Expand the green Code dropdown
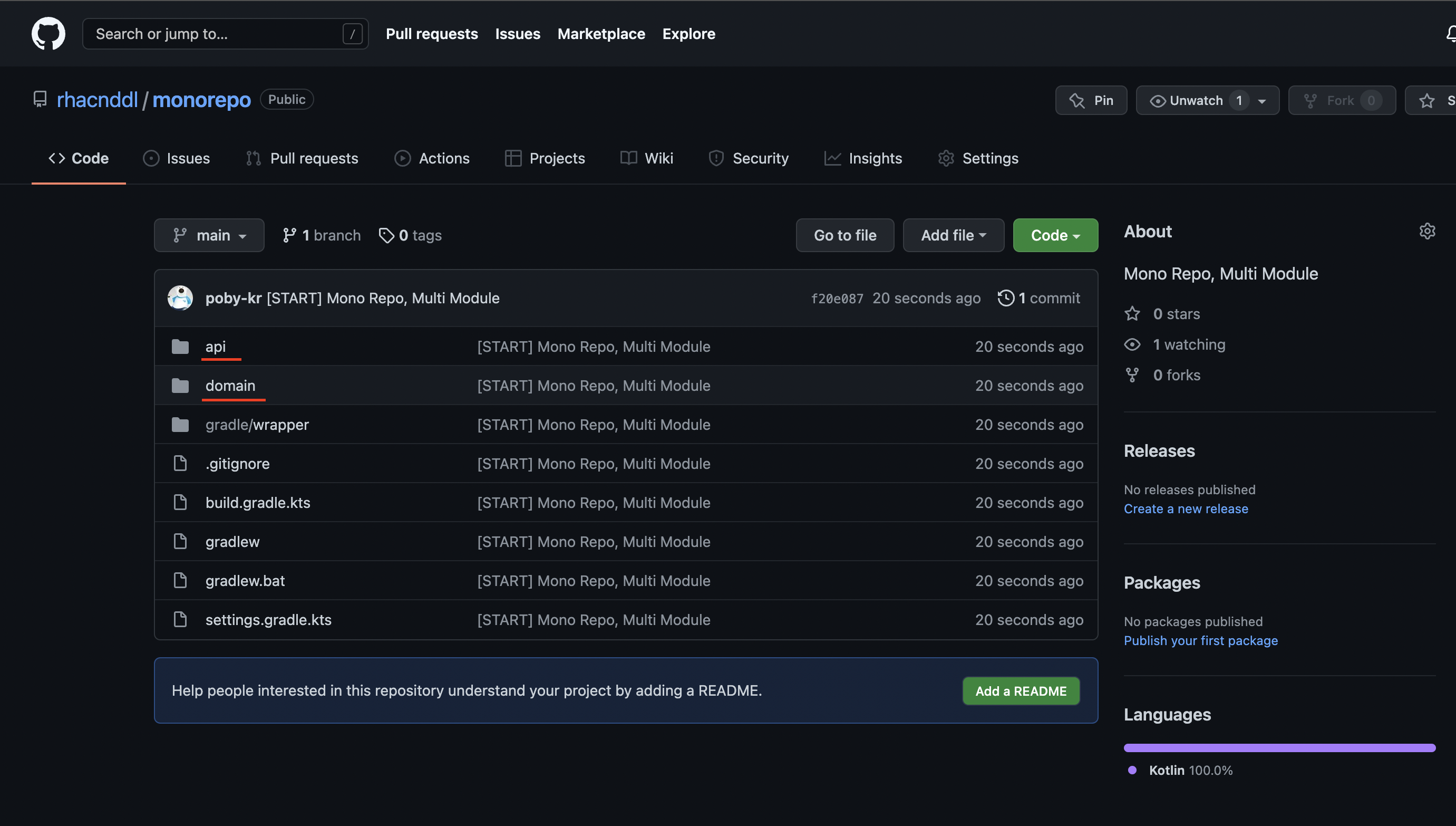1456x826 pixels. (1055, 235)
